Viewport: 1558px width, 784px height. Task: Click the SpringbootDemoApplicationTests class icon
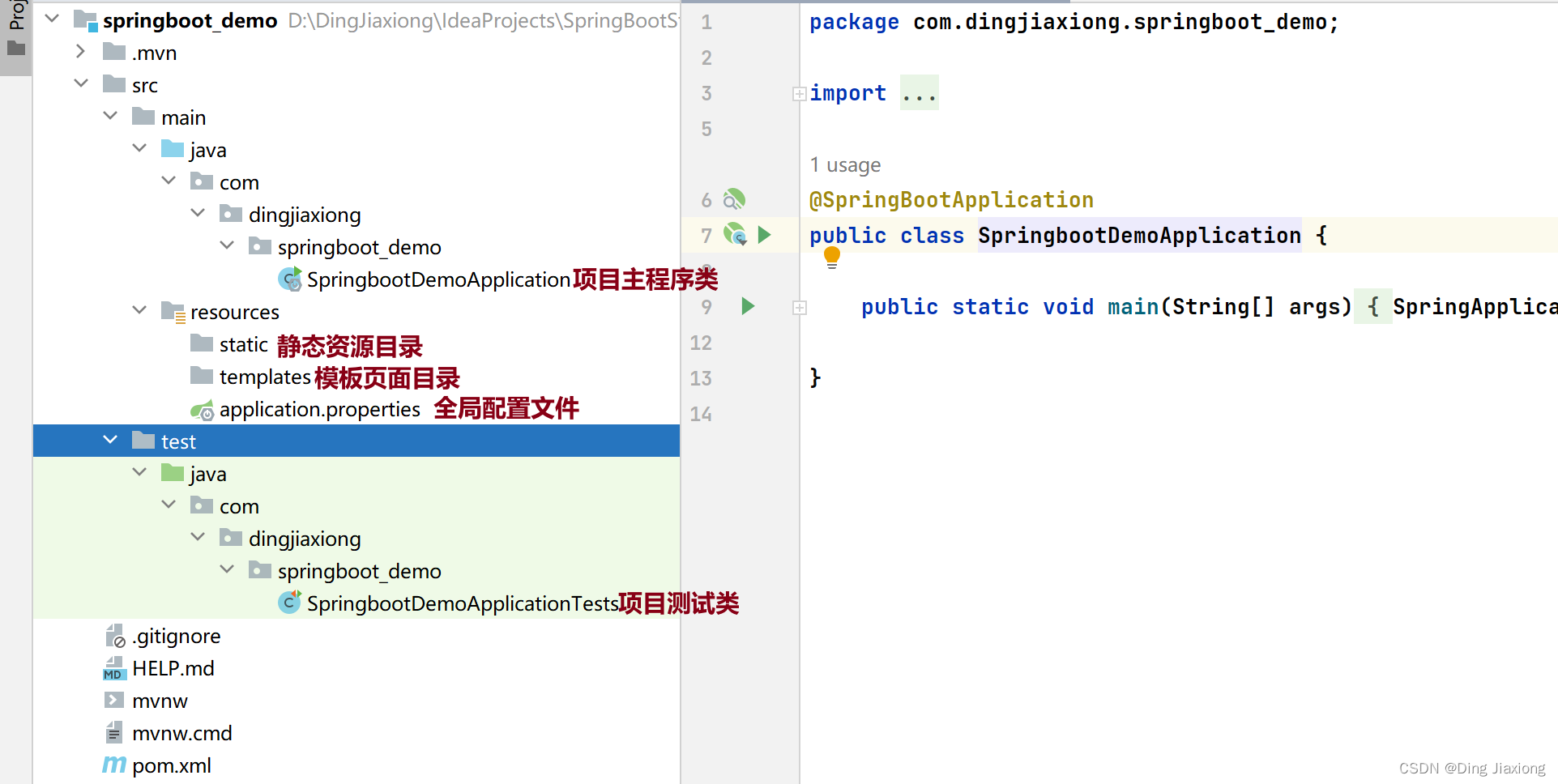(x=290, y=602)
